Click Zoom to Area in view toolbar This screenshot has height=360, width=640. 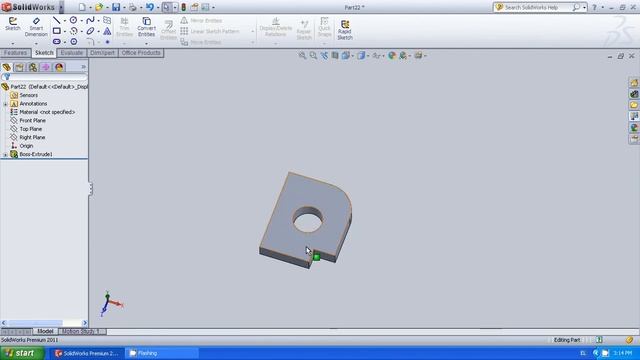coord(313,56)
